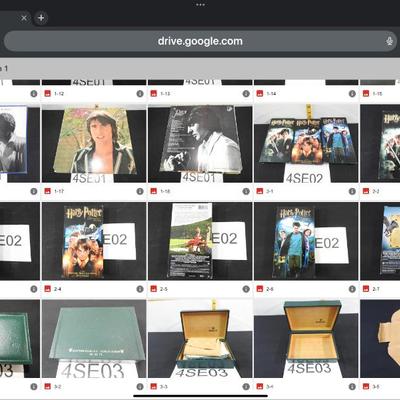Show info for file 1-17
Screen dimensions: 400x400
coord(140,191)
